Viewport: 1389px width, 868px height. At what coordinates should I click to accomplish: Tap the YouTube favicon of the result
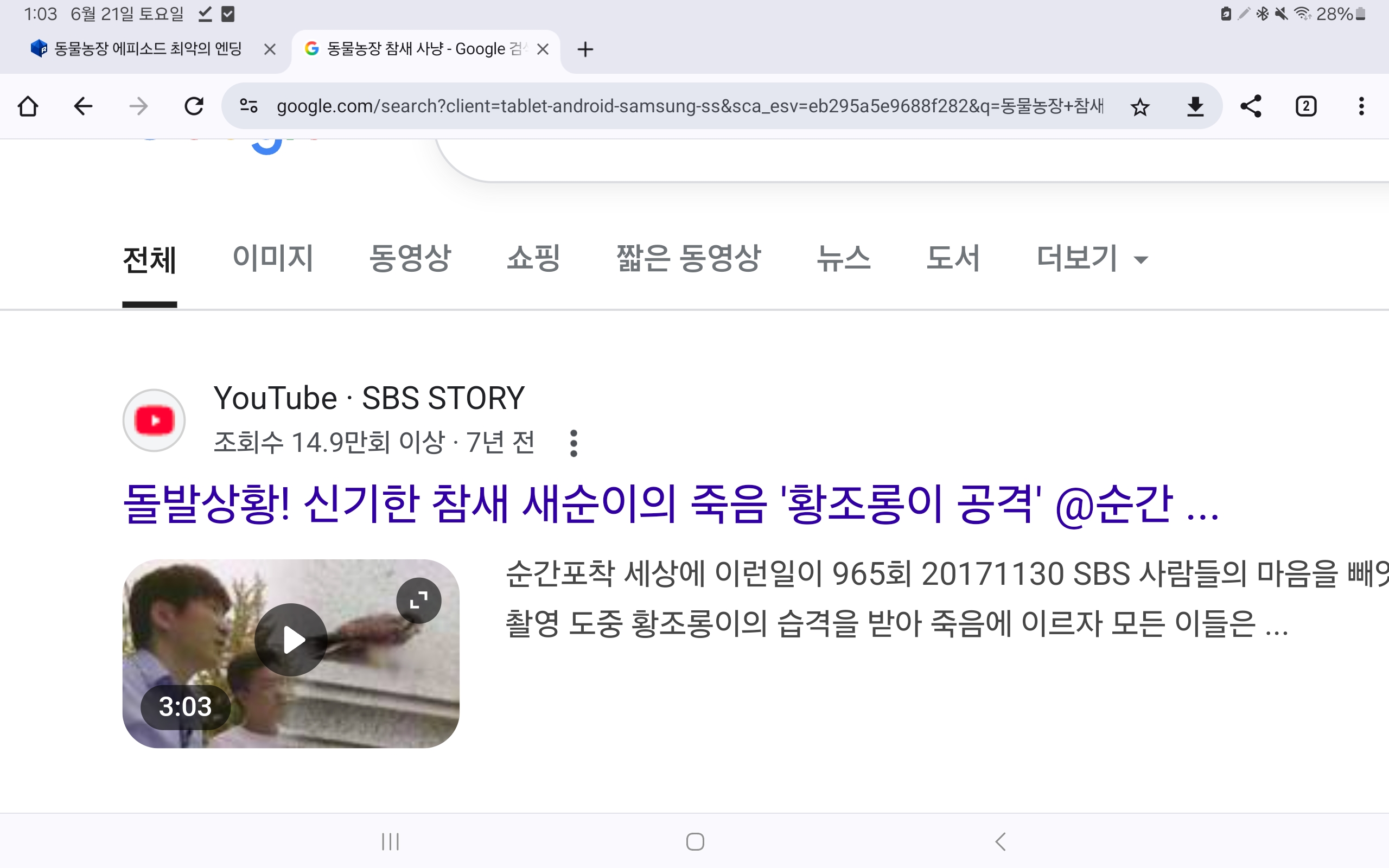point(154,421)
